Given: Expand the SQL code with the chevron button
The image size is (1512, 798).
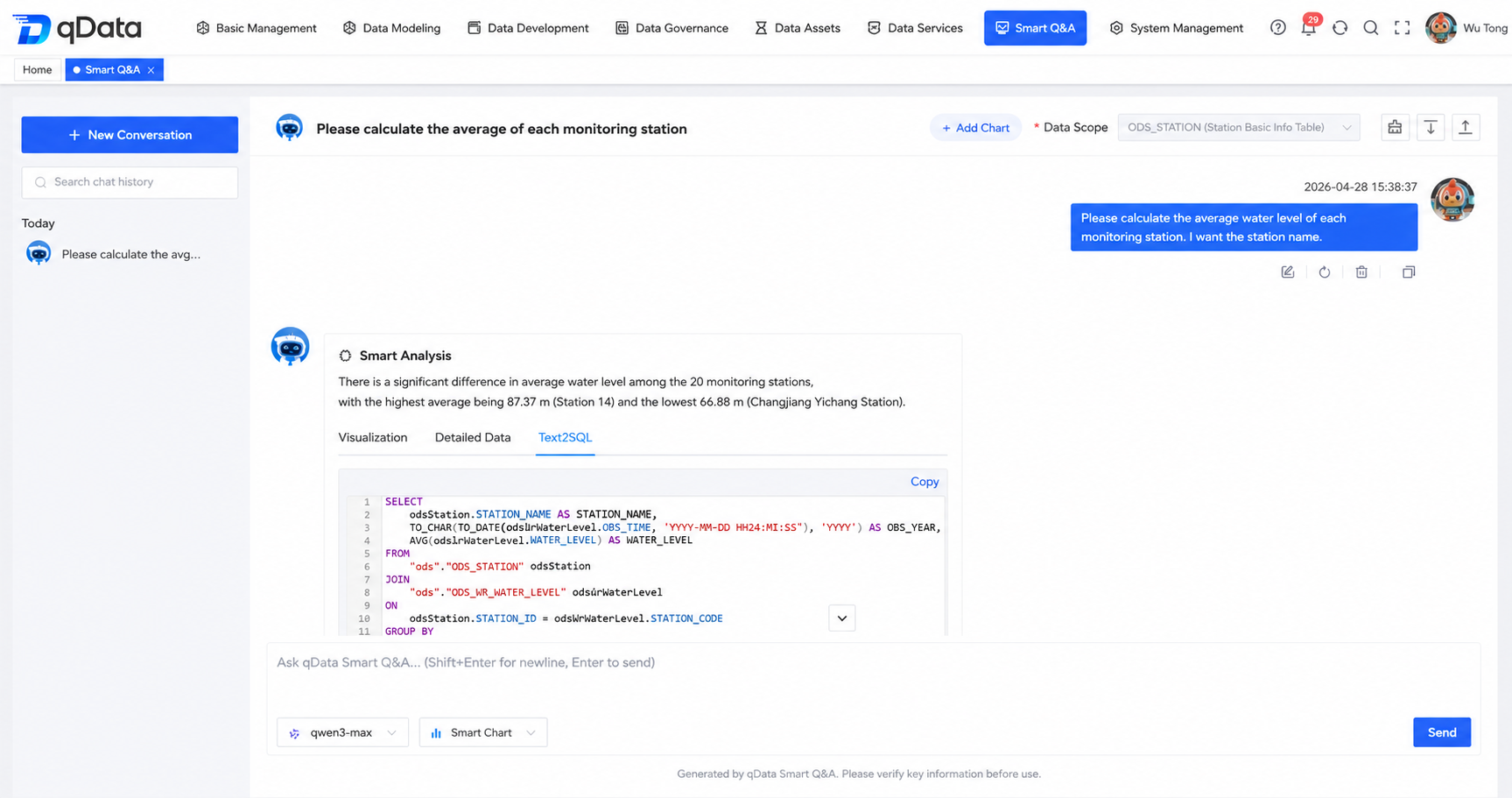Looking at the screenshot, I should pyautogui.click(x=842, y=618).
